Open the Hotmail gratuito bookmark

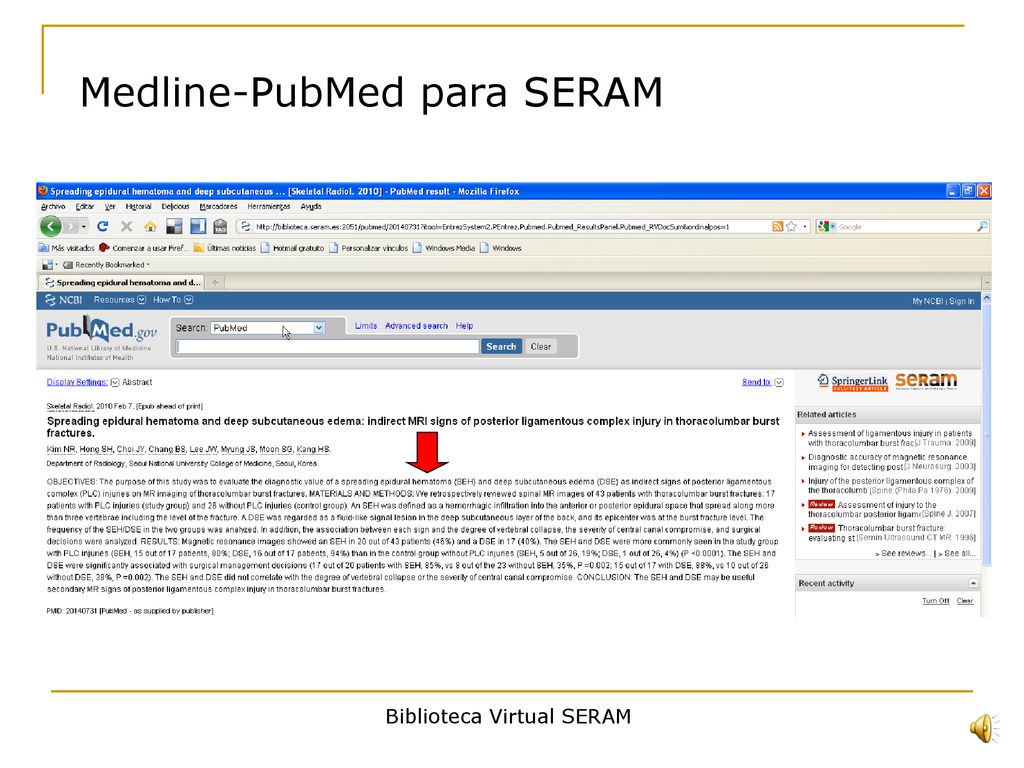pos(293,248)
